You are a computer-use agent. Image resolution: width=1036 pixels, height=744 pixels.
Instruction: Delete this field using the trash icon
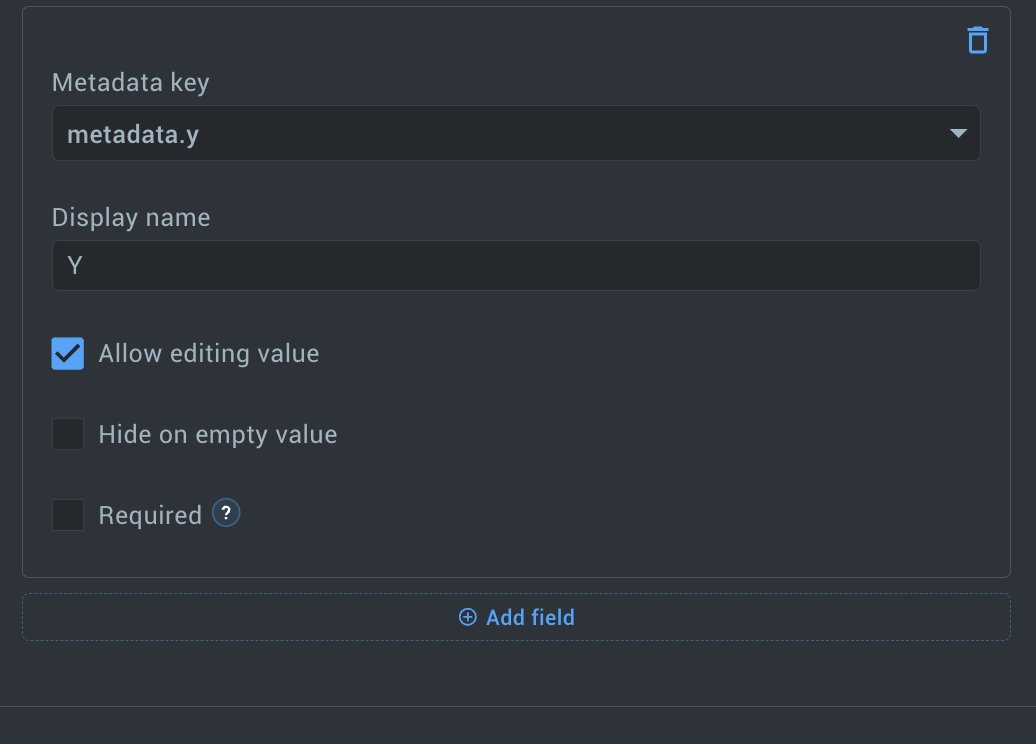(x=978, y=40)
